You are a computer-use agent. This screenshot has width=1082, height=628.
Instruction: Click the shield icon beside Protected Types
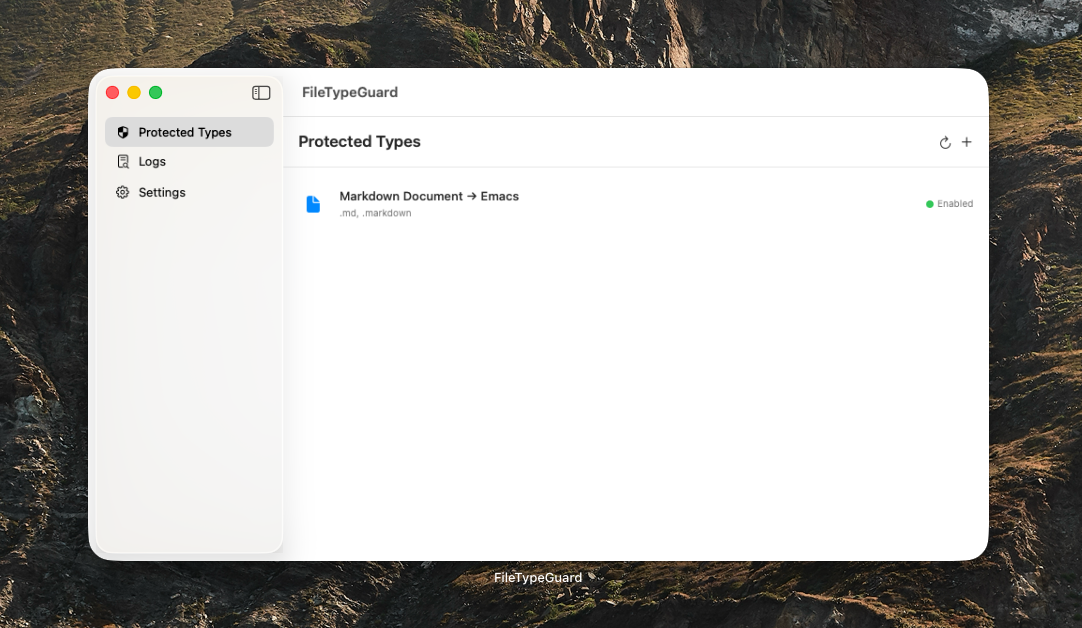pos(123,132)
